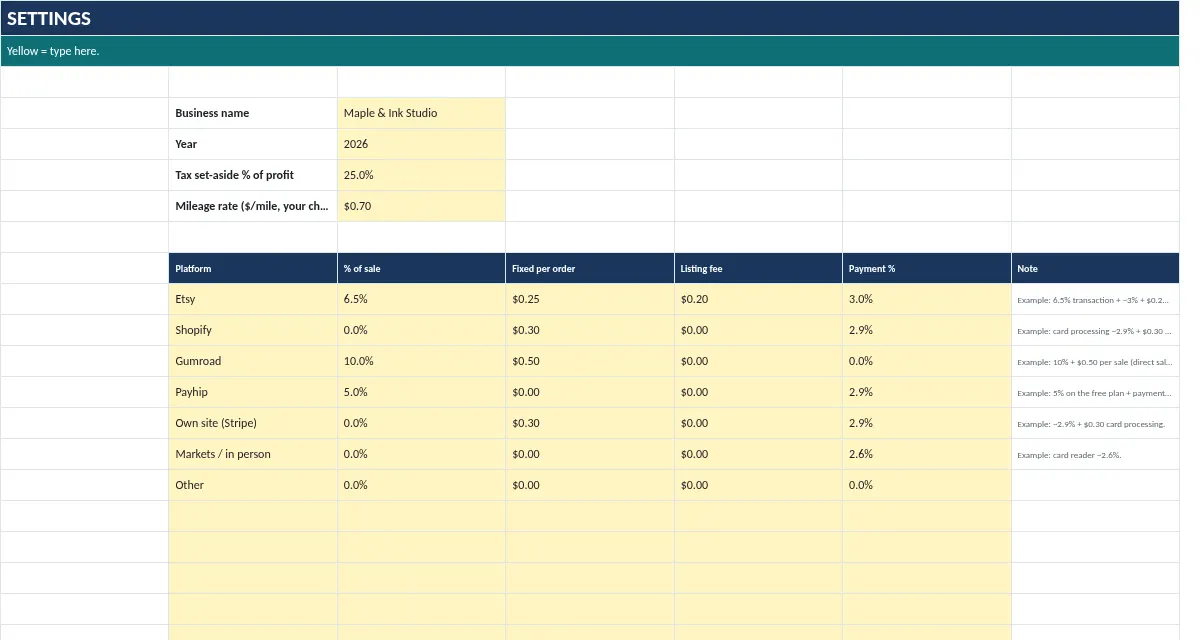
Task: Select Shopify's 2.9% payment cell
Action: click(x=927, y=330)
